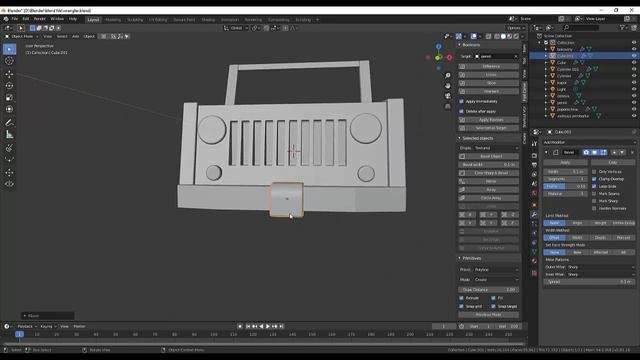Toggle Apply immediately checkbox

(461, 101)
